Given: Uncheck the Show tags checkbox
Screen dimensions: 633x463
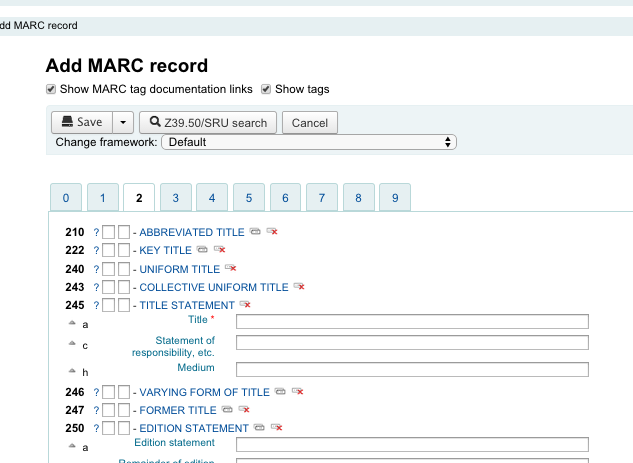Looking at the screenshot, I should (266, 89).
